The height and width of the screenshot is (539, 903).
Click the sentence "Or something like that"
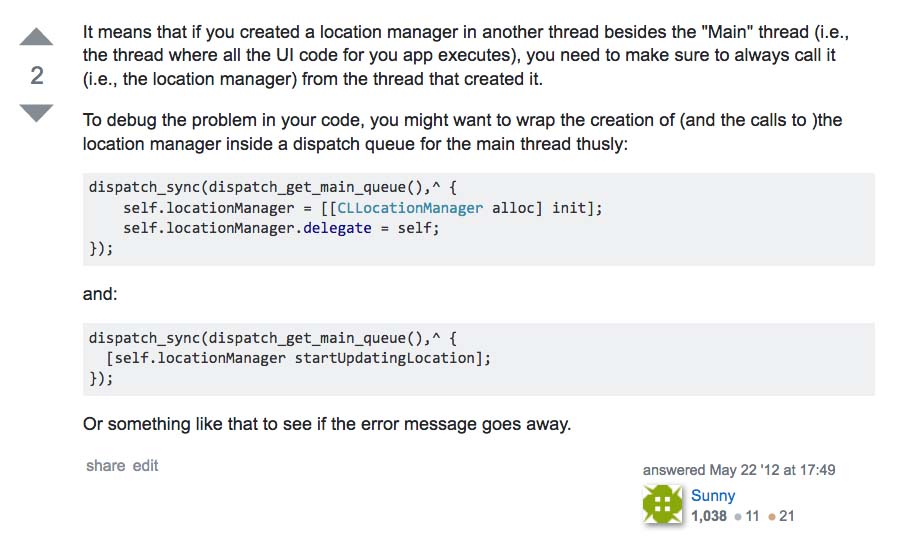coord(326,423)
